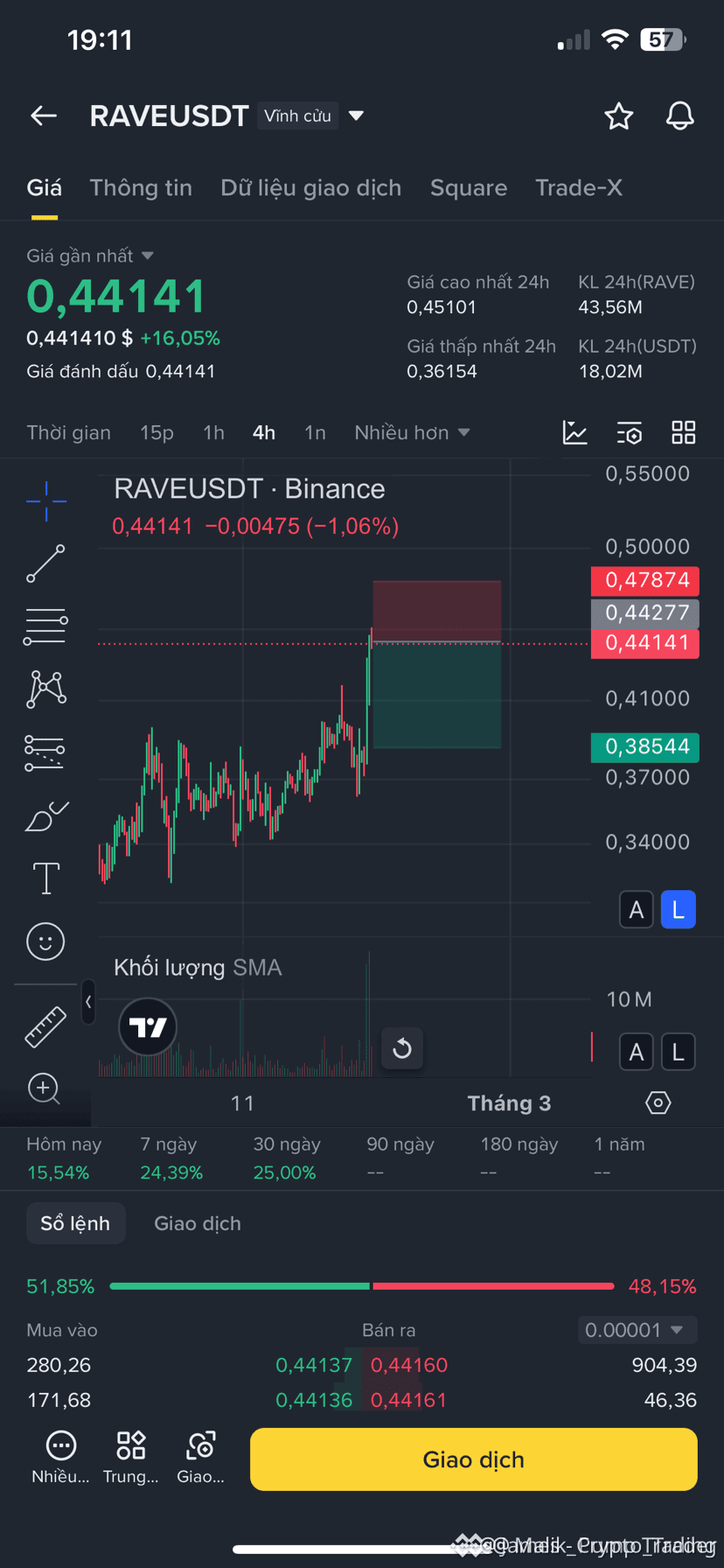Select the pattern nodes drawing tool
Image resolution: width=724 pixels, height=1568 pixels.
pos(46,689)
